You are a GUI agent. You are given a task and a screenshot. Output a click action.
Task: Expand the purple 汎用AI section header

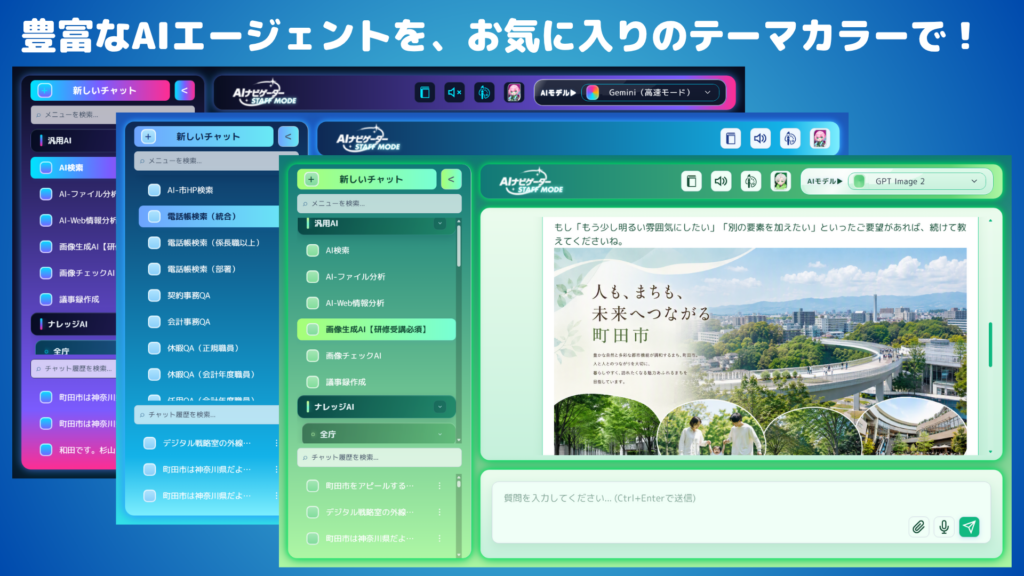(x=74, y=140)
